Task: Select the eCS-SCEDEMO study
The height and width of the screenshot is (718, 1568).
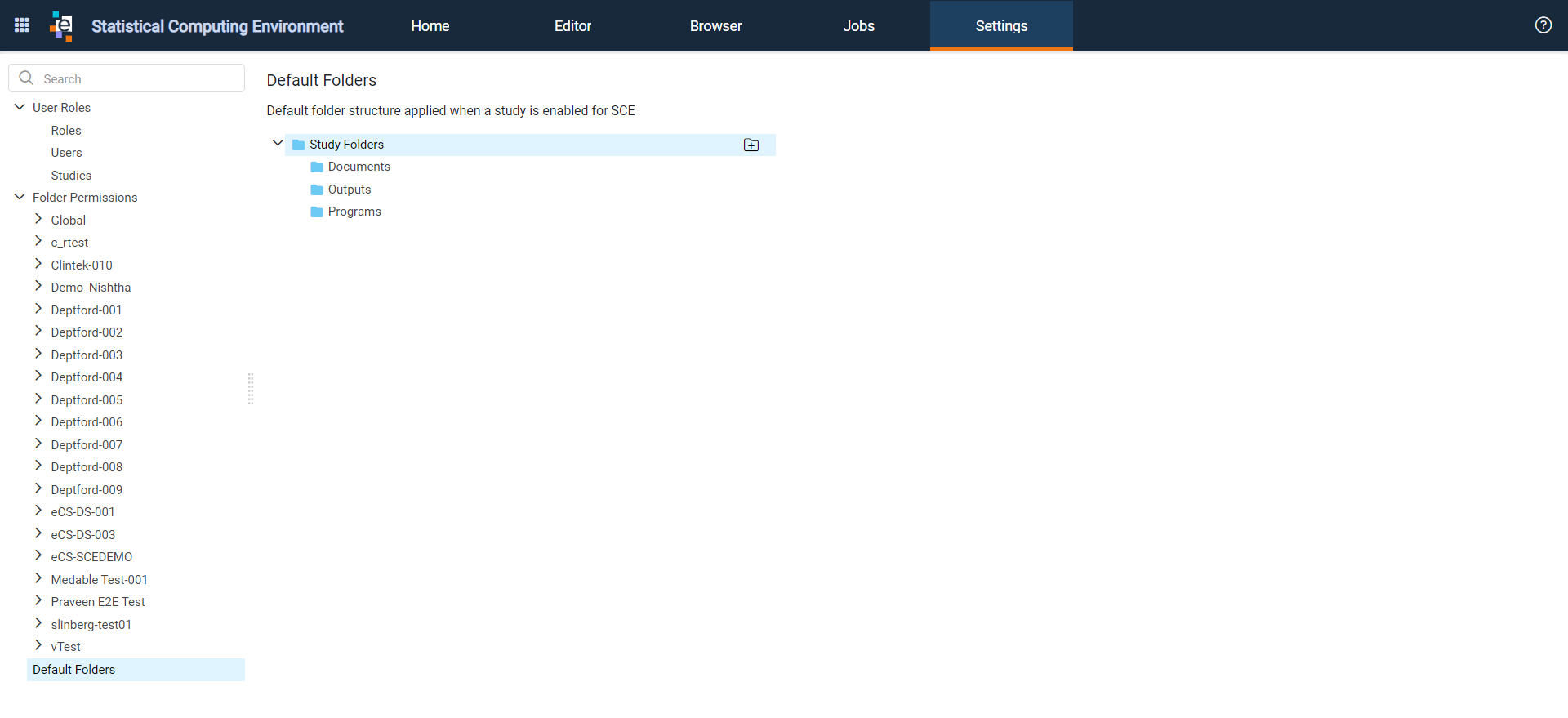Action: click(x=91, y=557)
